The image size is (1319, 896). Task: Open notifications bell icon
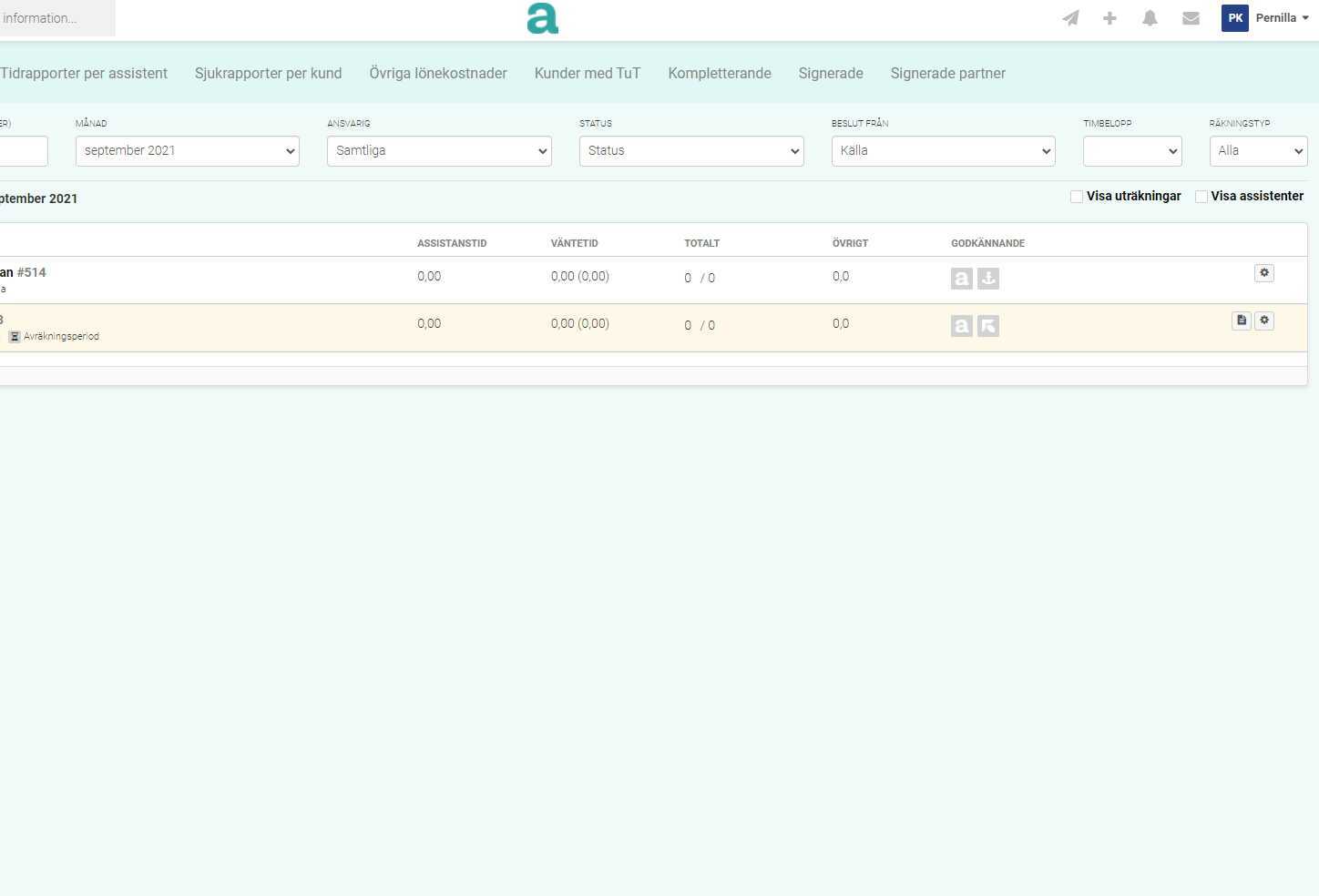point(1150,18)
